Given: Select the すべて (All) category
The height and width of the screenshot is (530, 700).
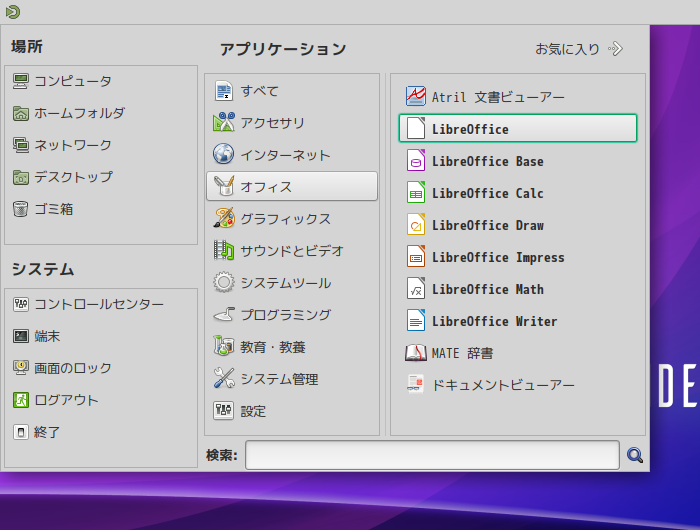Looking at the screenshot, I should (292, 91).
